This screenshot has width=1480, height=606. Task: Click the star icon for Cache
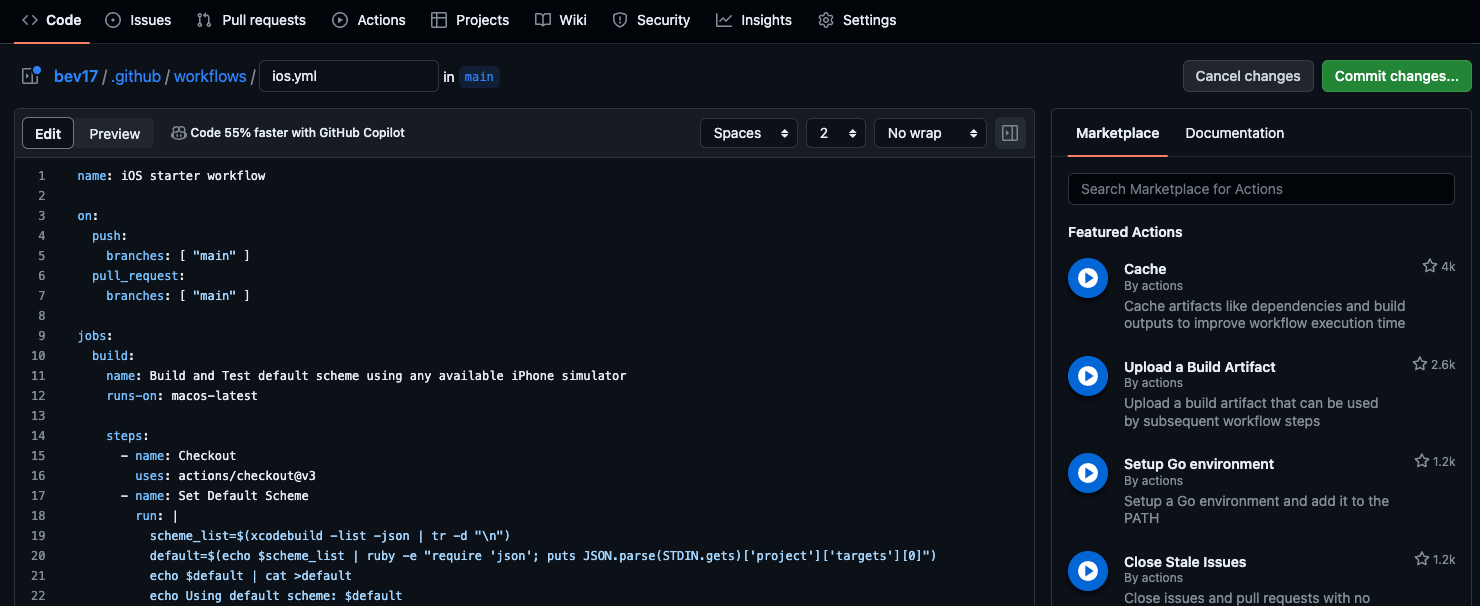[1429, 267]
